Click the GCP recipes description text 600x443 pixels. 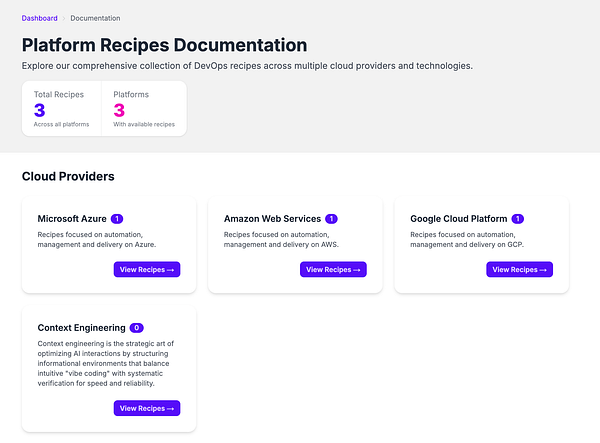tap(467, 239)
